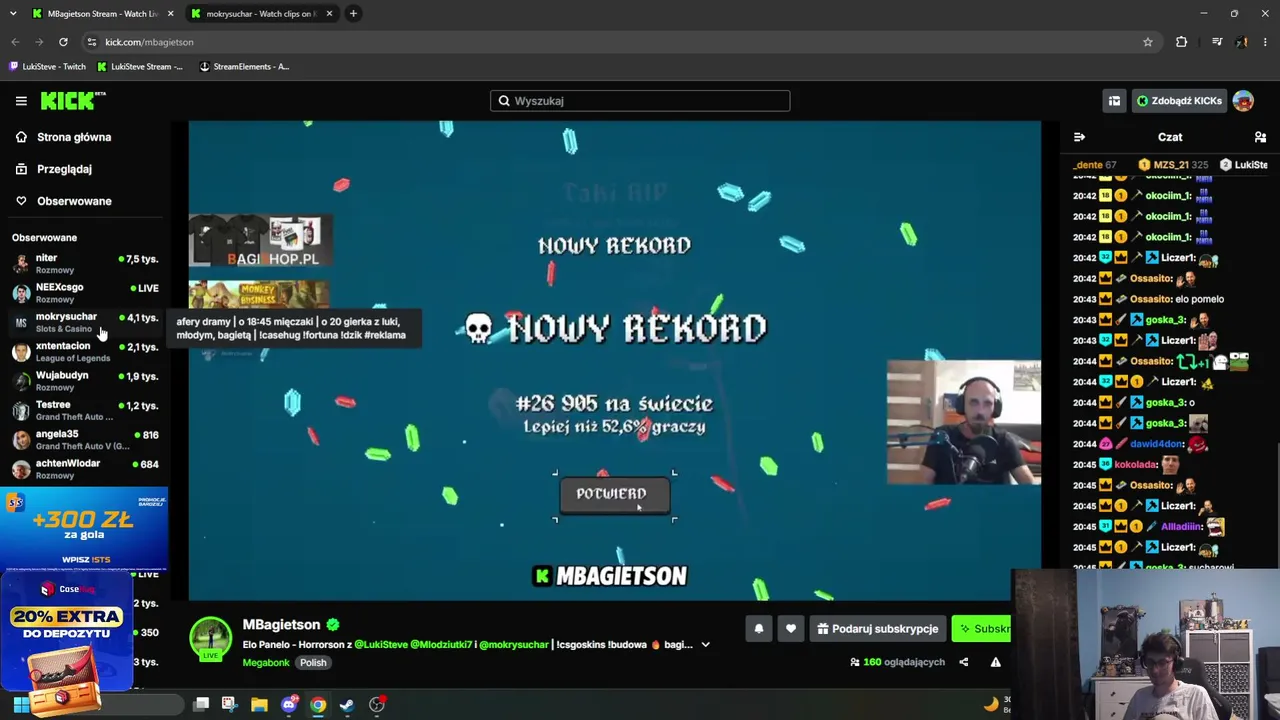Click the Zdobądź KICKs button
Image resolution: width=1280 pixels, height=720 pixels.
point(1179,101)
